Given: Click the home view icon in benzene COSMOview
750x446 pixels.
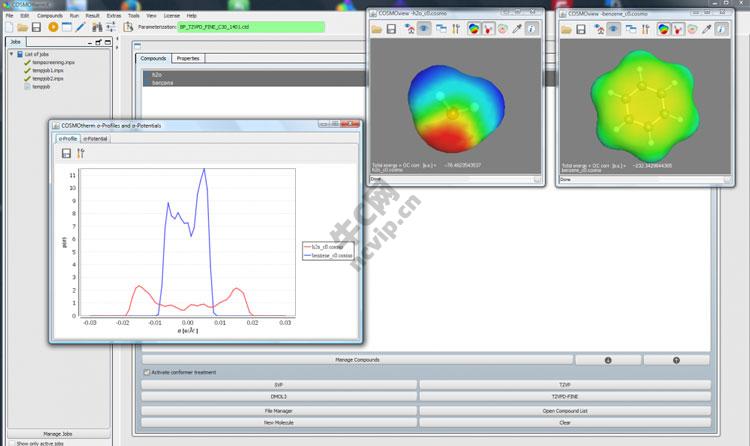Looking at the screenshot, I should point(599,30).
